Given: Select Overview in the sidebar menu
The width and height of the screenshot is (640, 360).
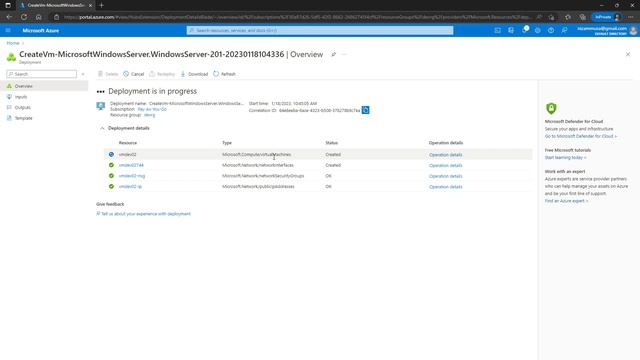Looking at the screenshot, I should [44, 86].
